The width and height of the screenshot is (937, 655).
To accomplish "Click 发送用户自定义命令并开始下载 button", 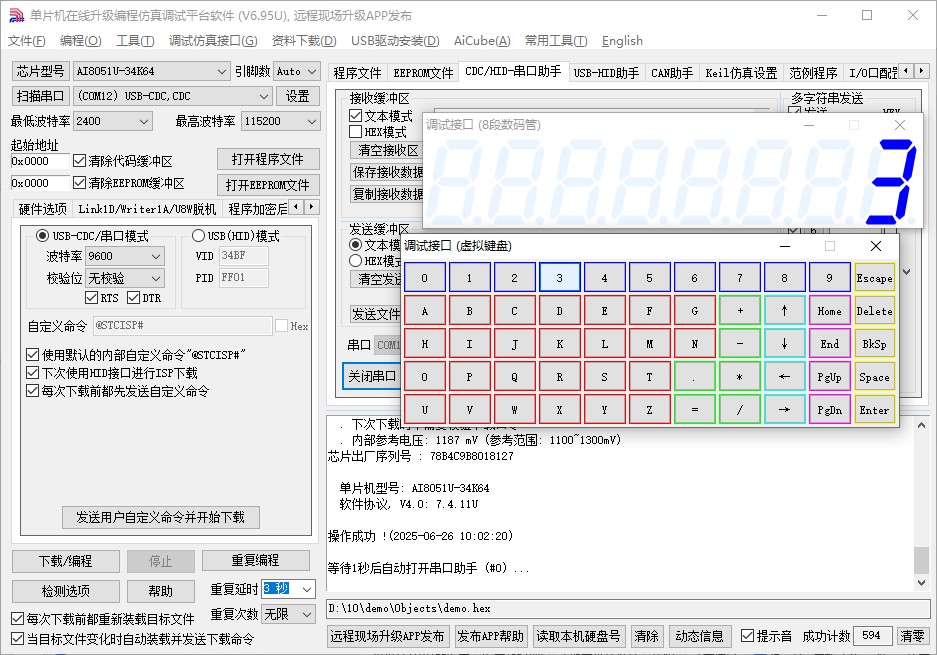I will pos(160,518).
